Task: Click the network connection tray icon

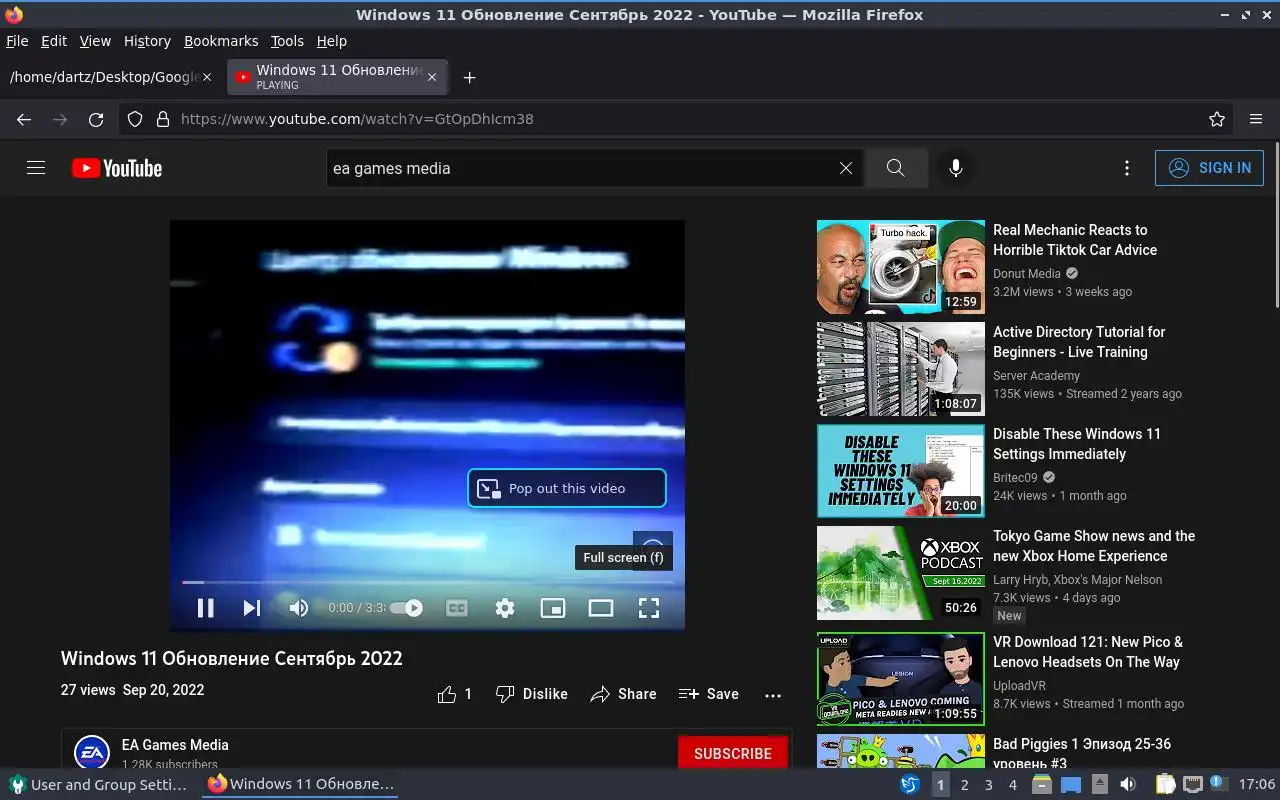Action: coord(1192,785)
